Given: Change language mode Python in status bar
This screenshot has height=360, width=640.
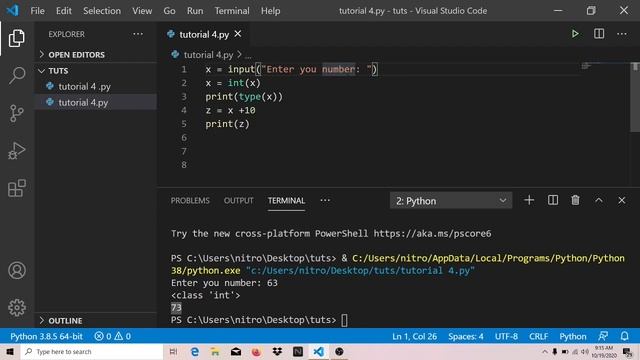Looking at the screenshot, I should click(573, 336).
